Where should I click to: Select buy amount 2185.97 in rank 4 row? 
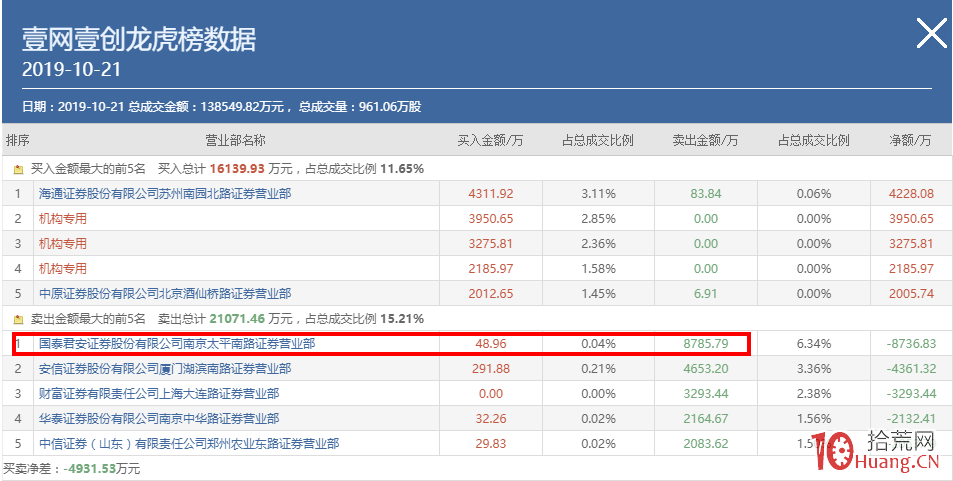491,269
